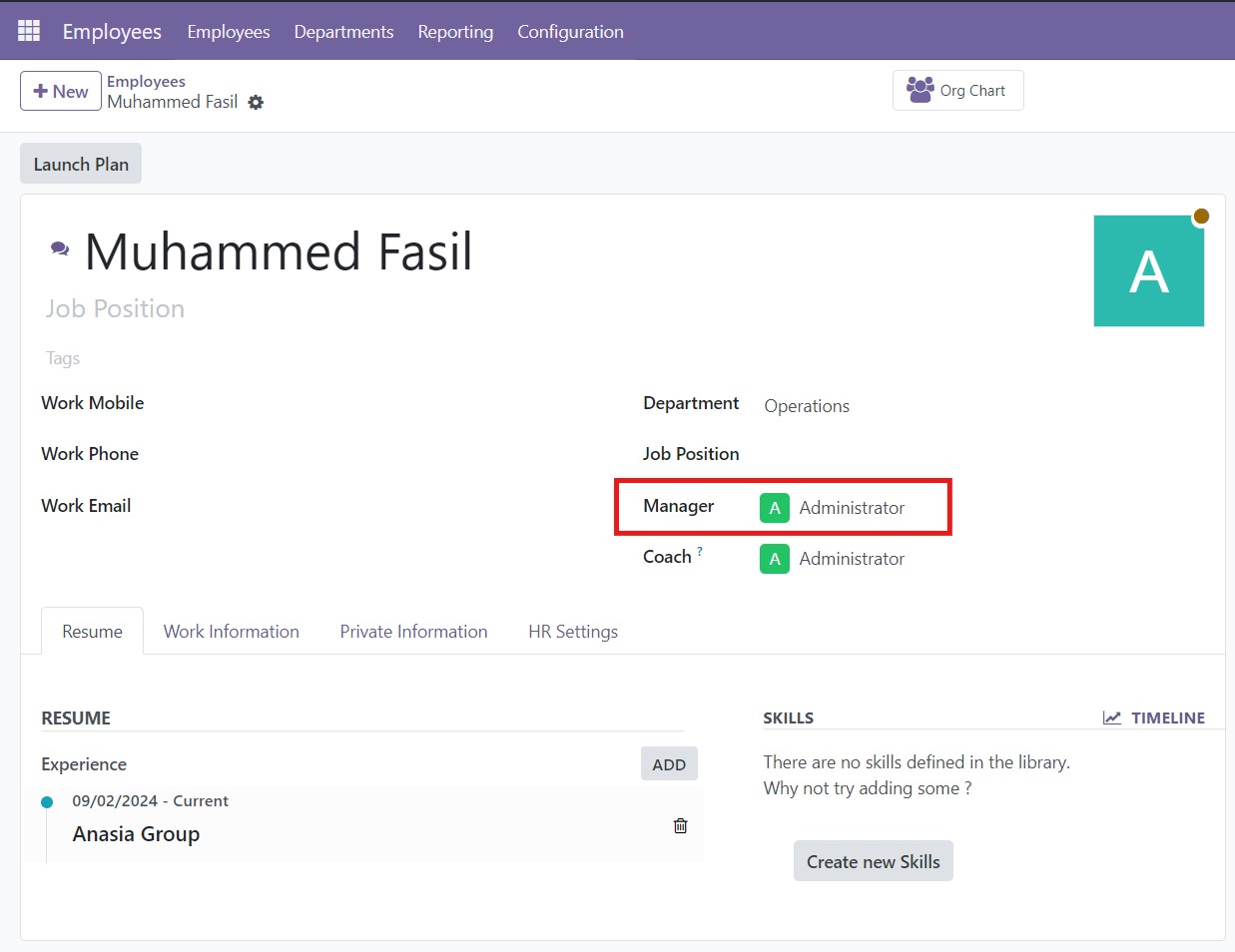The image size is (1235, 952).
Task: Open the Configuration menu
Action: tap(570, 32)
